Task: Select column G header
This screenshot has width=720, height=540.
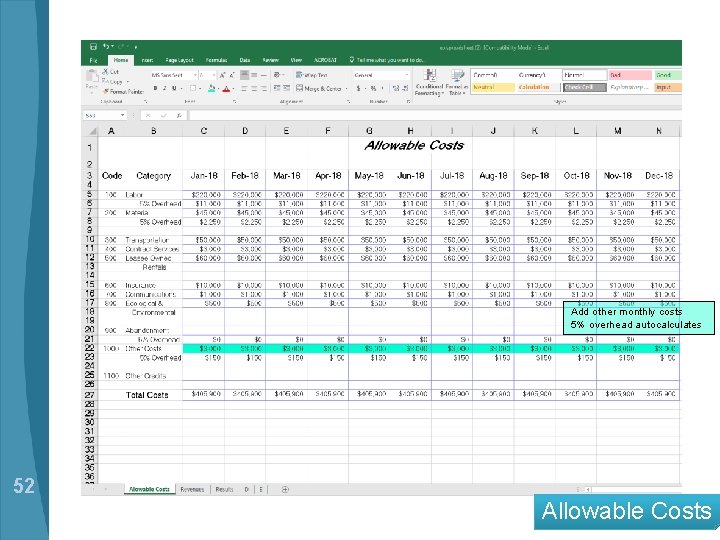Action: pyautogui.click(x=369, y=131)
